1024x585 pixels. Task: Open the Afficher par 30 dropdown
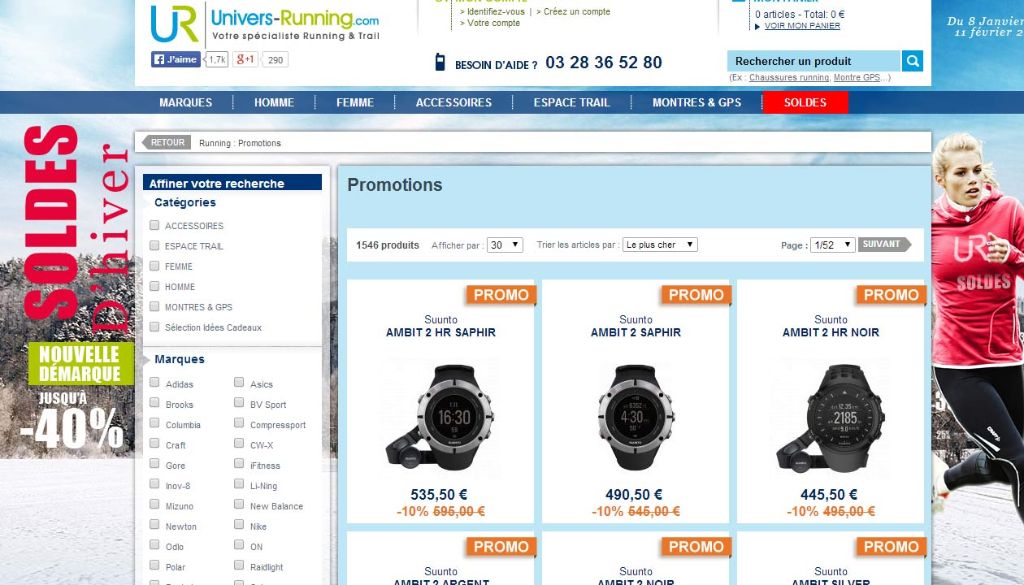505,245
